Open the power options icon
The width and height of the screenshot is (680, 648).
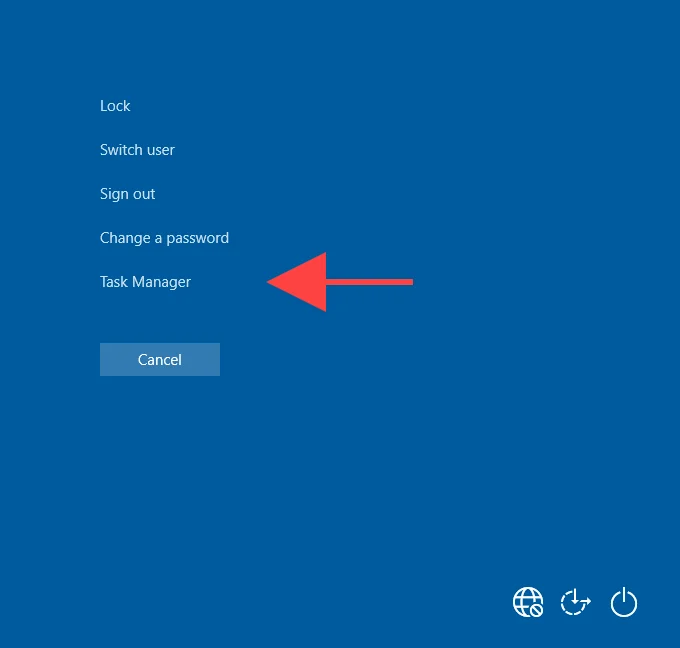(624, 602)
